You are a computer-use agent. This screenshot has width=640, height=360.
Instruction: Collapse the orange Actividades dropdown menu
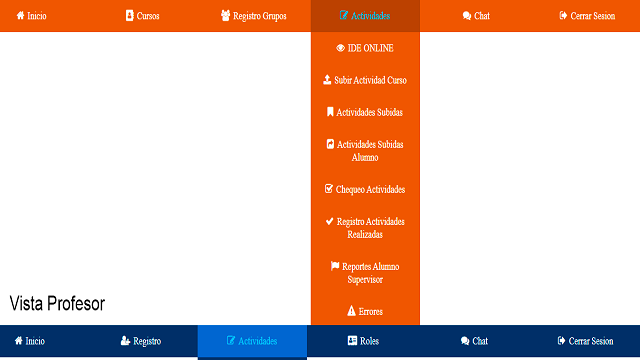coord(365,16)
